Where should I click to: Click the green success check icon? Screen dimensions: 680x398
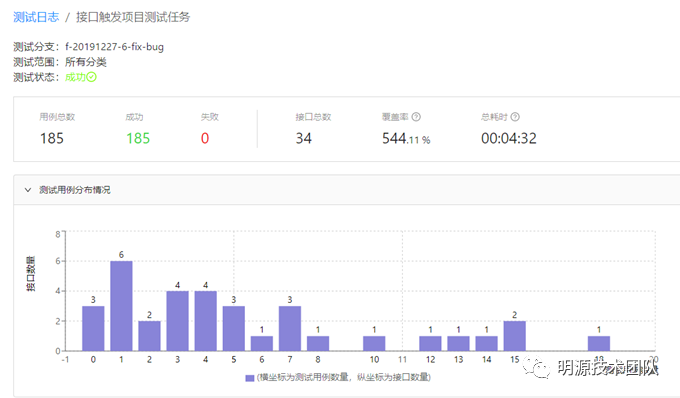coord(91,77)
